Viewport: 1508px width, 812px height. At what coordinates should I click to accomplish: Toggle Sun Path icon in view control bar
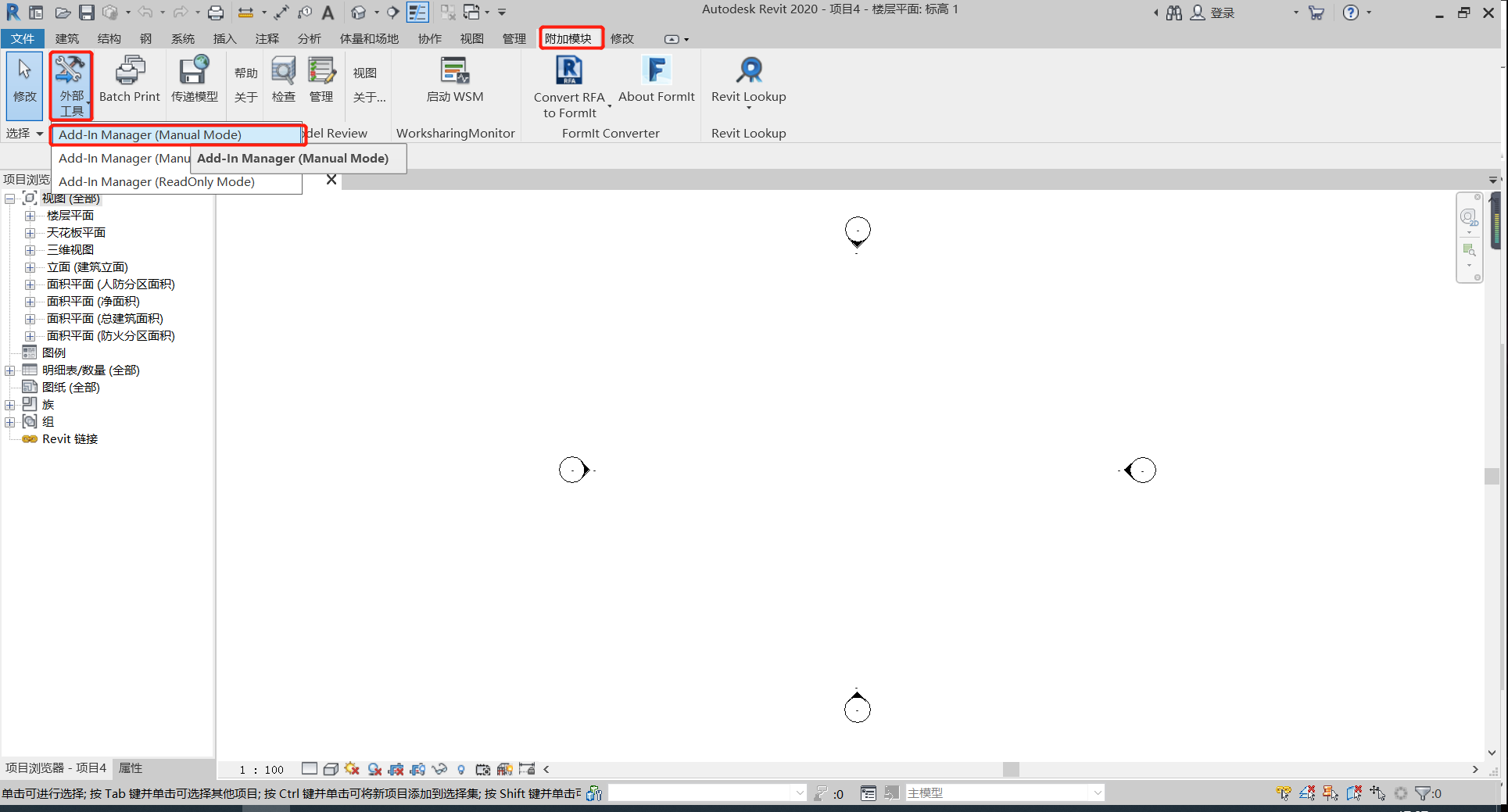point(352,769)
